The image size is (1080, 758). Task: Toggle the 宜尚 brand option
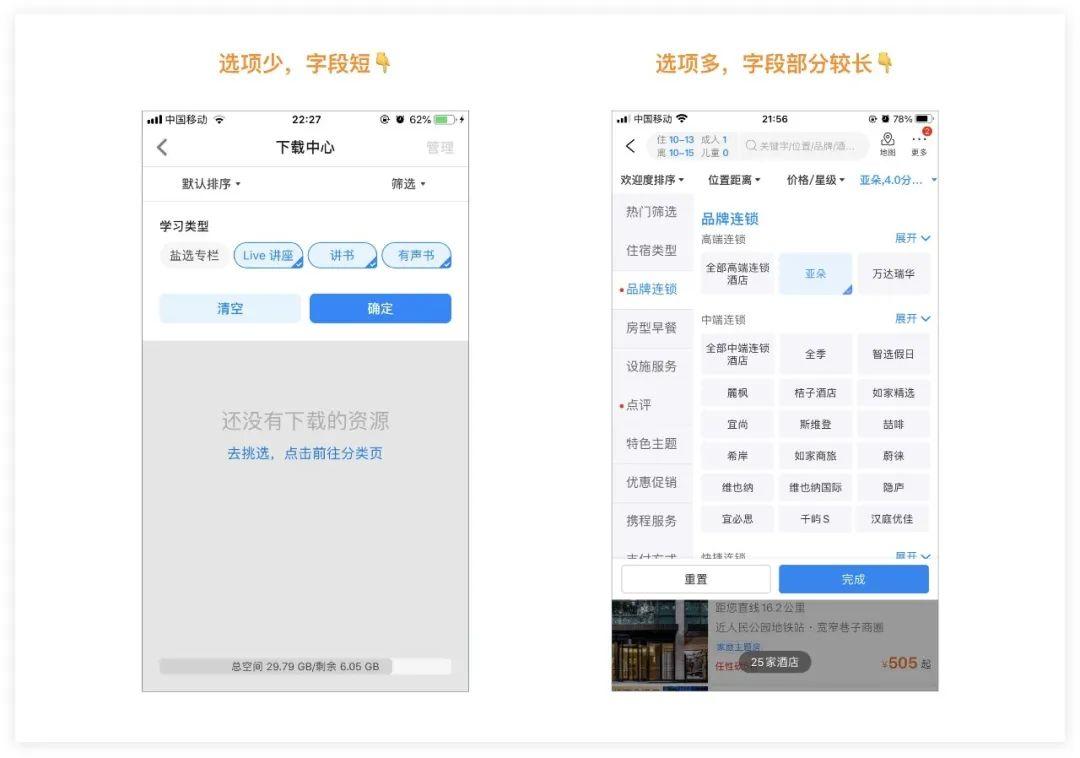point(737,425)
